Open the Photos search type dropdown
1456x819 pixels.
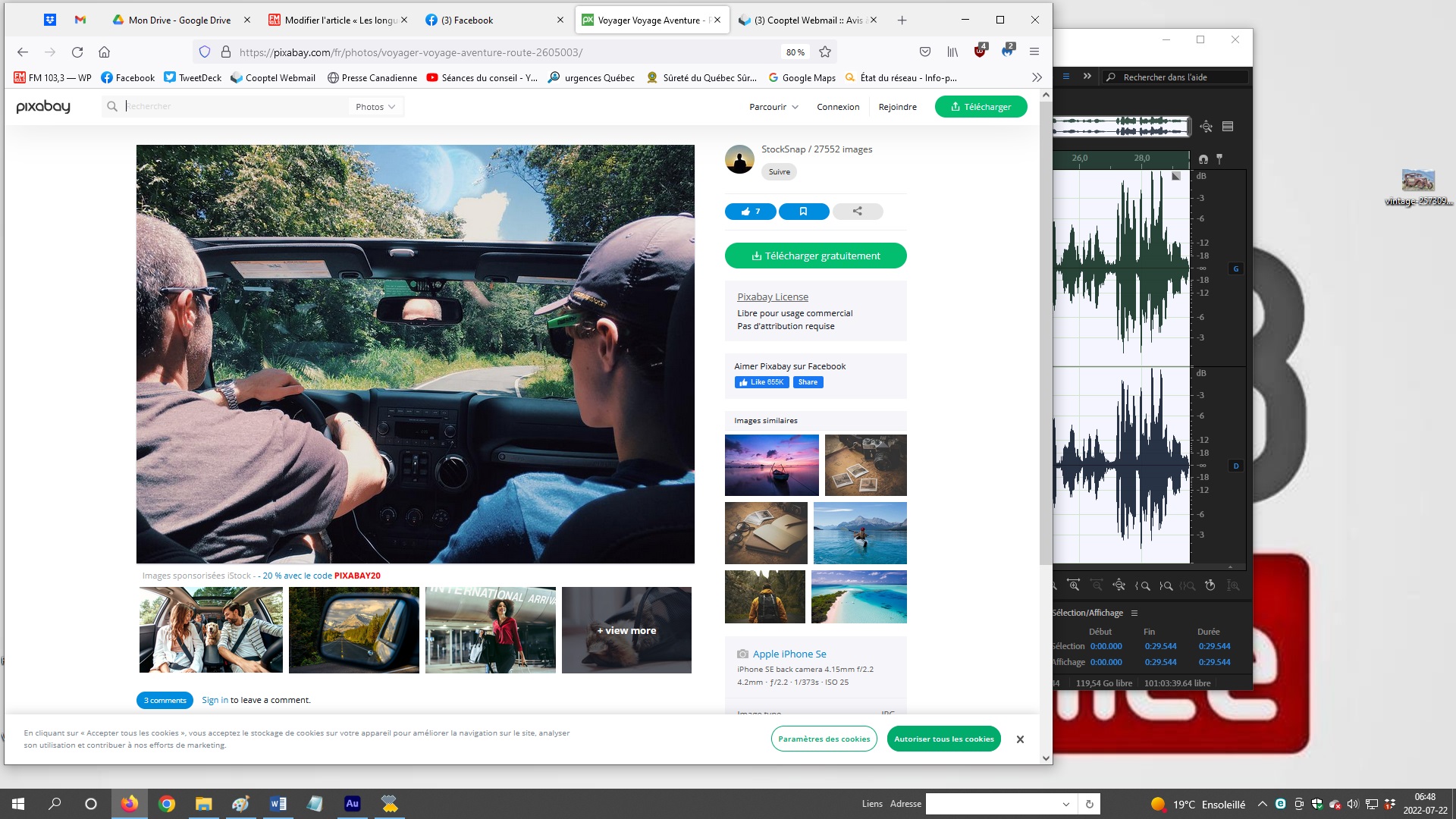tap(375, 107)
